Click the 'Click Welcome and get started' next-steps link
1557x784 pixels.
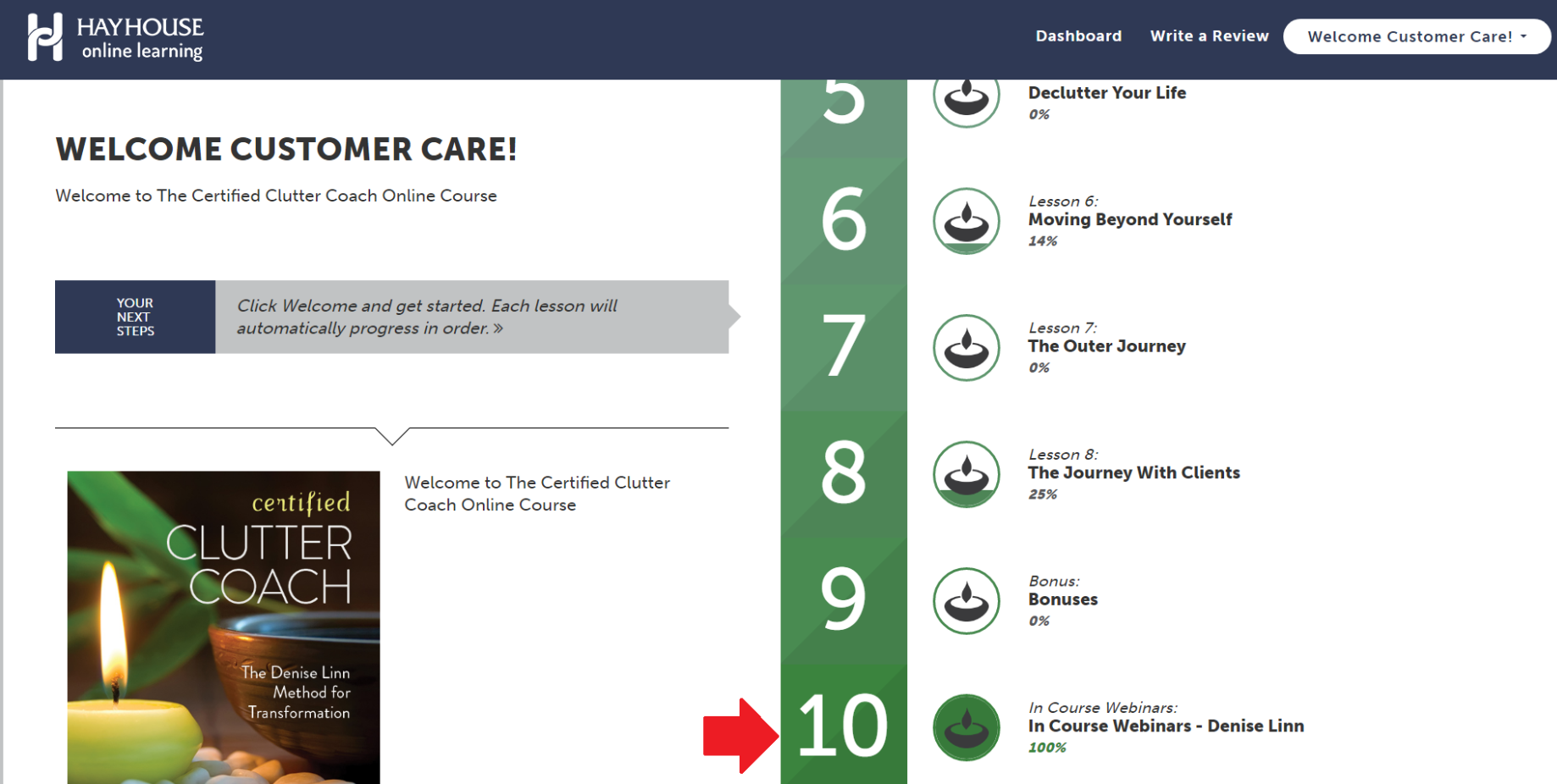tap(427, 317)
